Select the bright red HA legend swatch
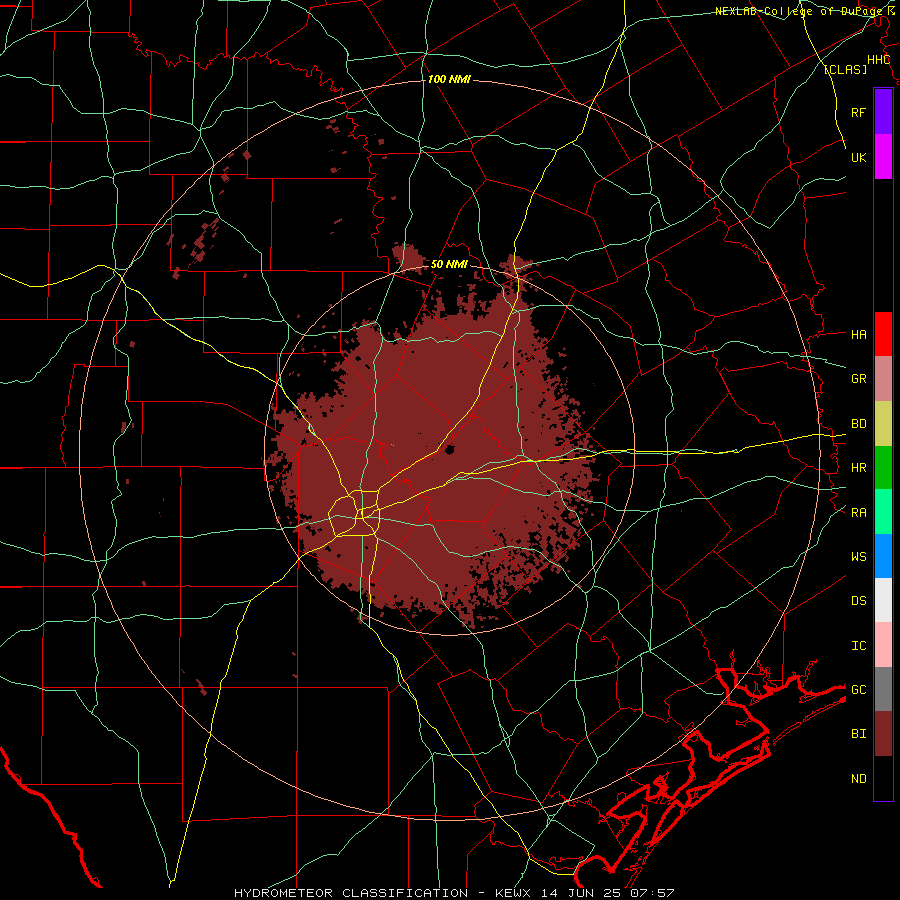Viewport: 900px width, 900px height. coord(883,334)
